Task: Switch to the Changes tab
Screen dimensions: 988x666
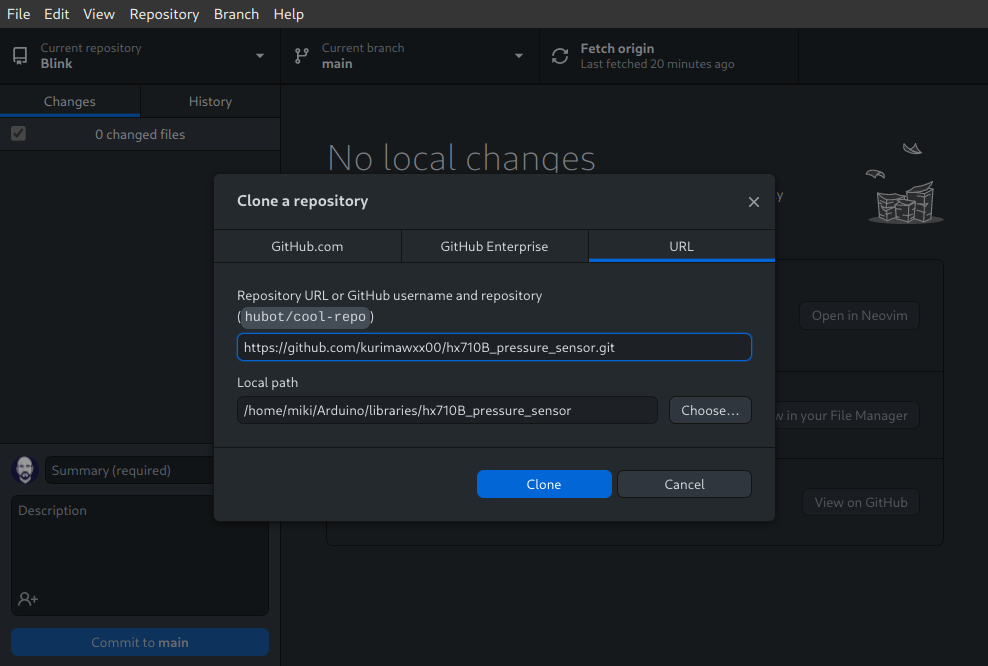Action: tap(70, 101)
